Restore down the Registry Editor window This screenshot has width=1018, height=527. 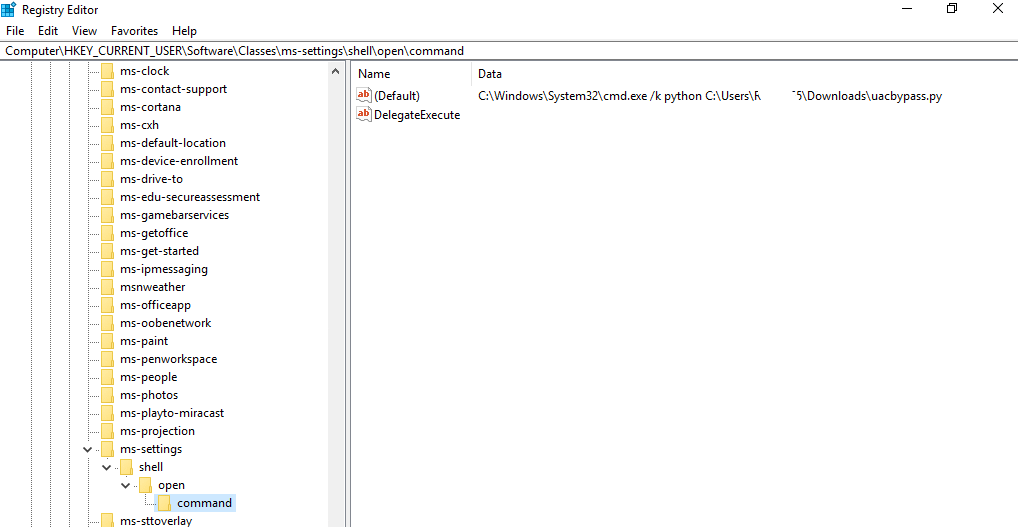click(952, 9)
